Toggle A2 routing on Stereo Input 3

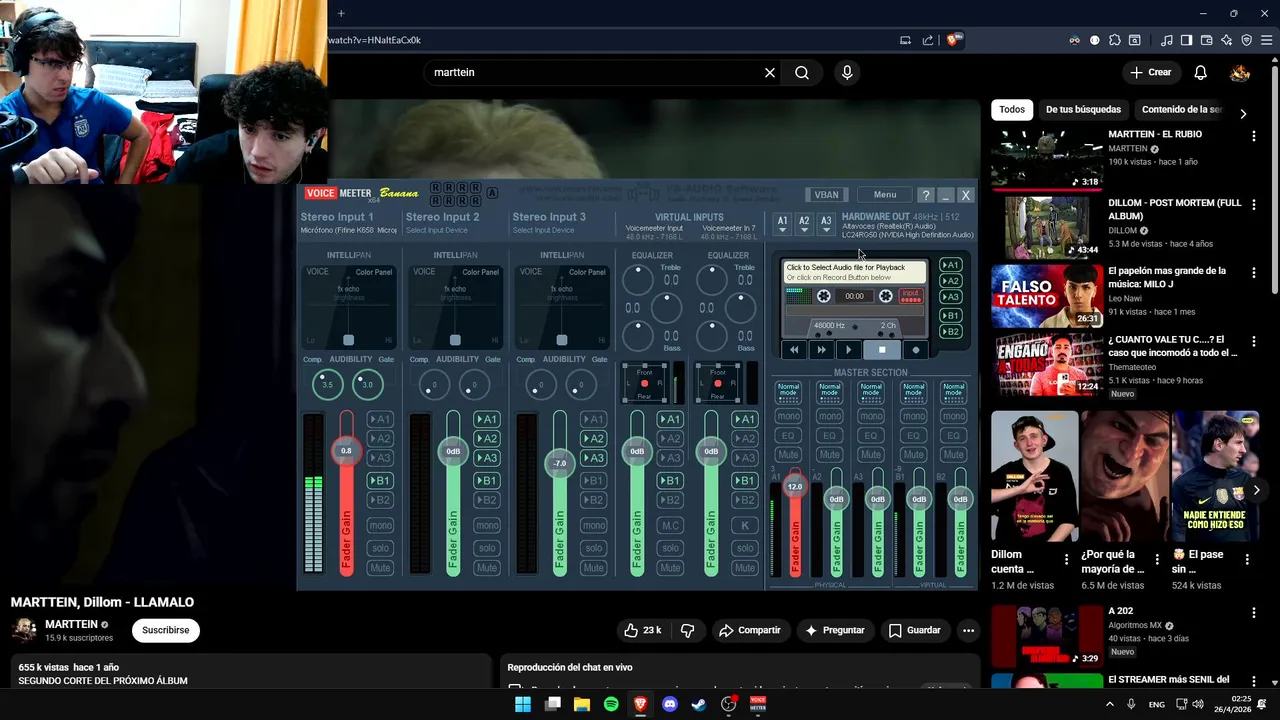click(593, 439)
